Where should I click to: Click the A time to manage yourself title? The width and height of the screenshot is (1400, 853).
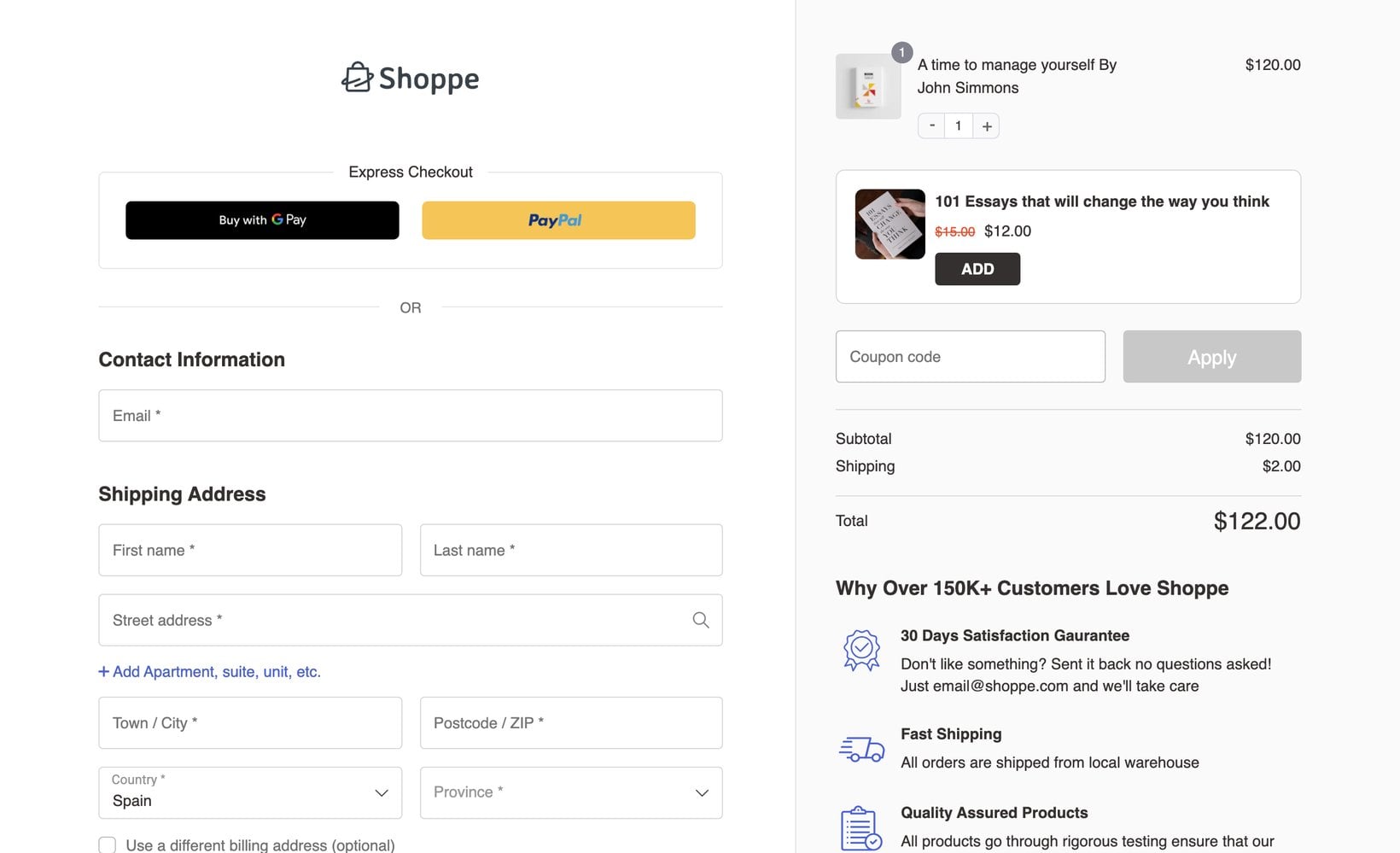(1017, 76)
